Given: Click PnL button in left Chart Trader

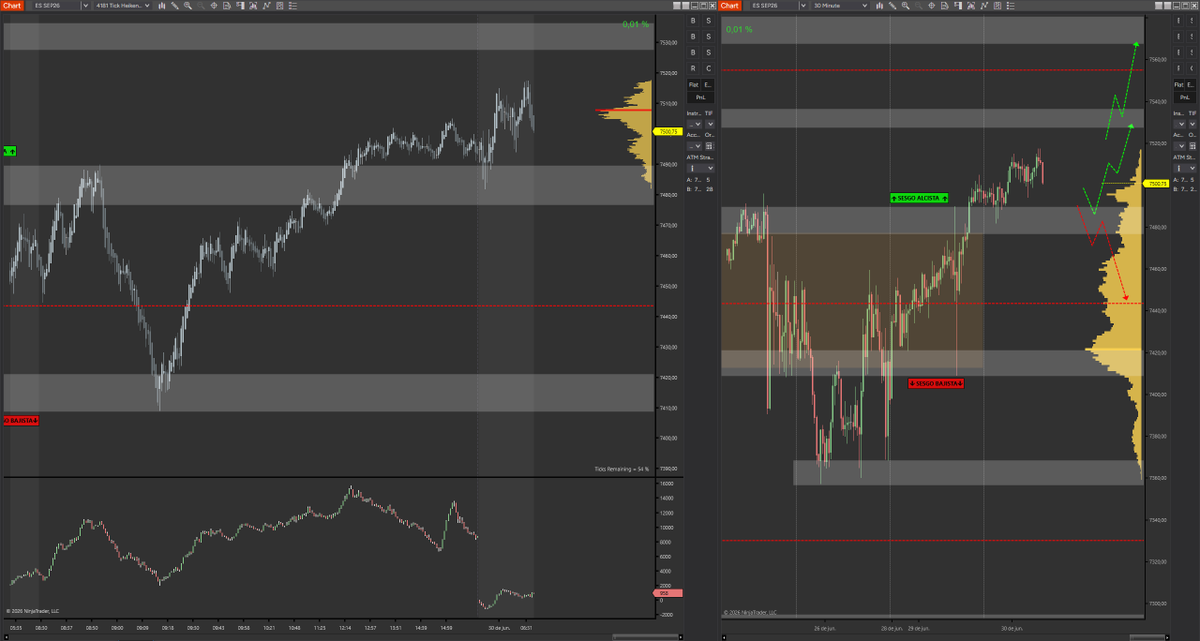Looking at the screenshot, I should coord(701,97).
